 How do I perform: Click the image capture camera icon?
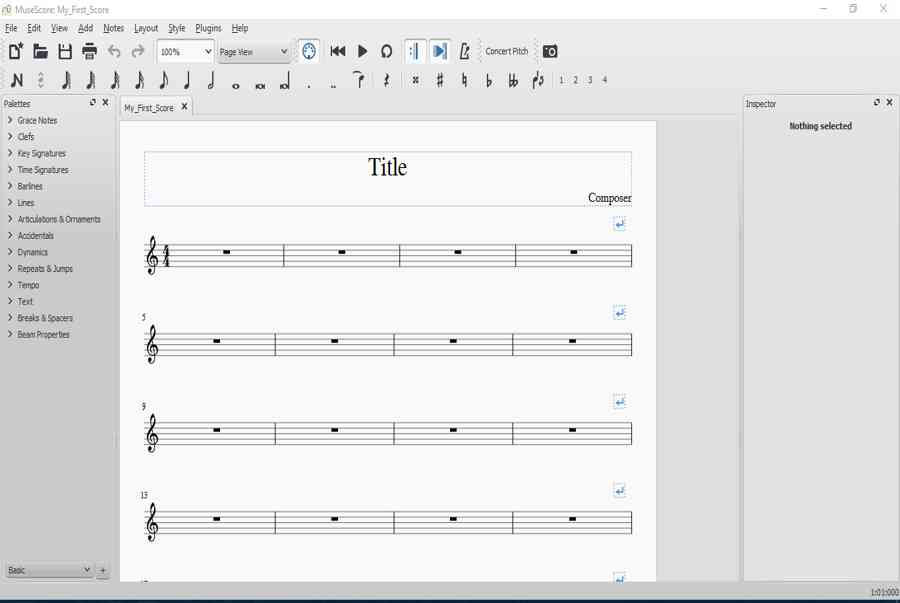tap(550, 51)
